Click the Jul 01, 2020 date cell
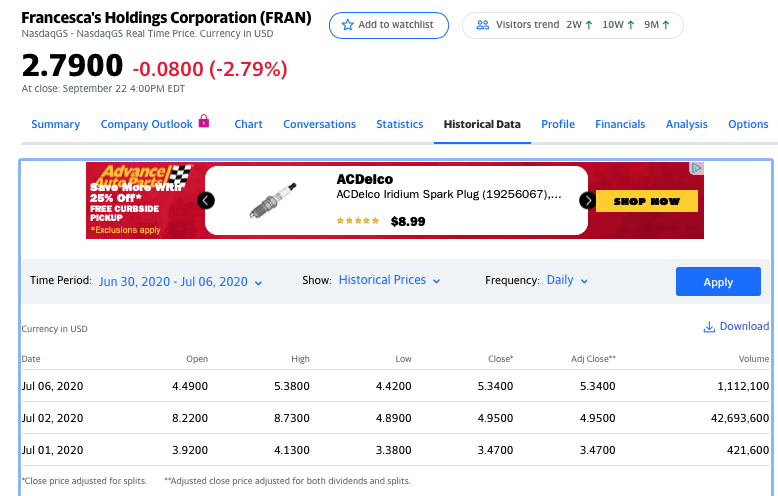778x496 pixels. click(52, 450)
